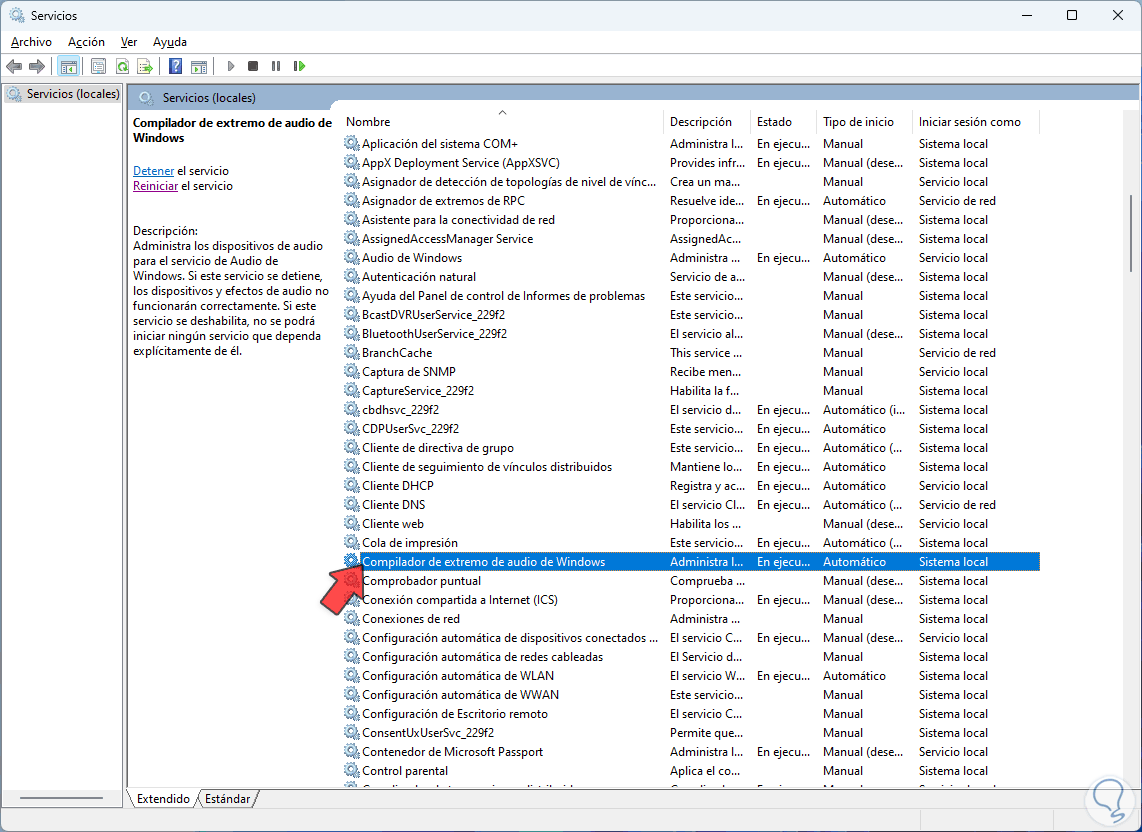Select cbdhsvc_229f2 service
1142x832 pixels.
tap(690, 409)
